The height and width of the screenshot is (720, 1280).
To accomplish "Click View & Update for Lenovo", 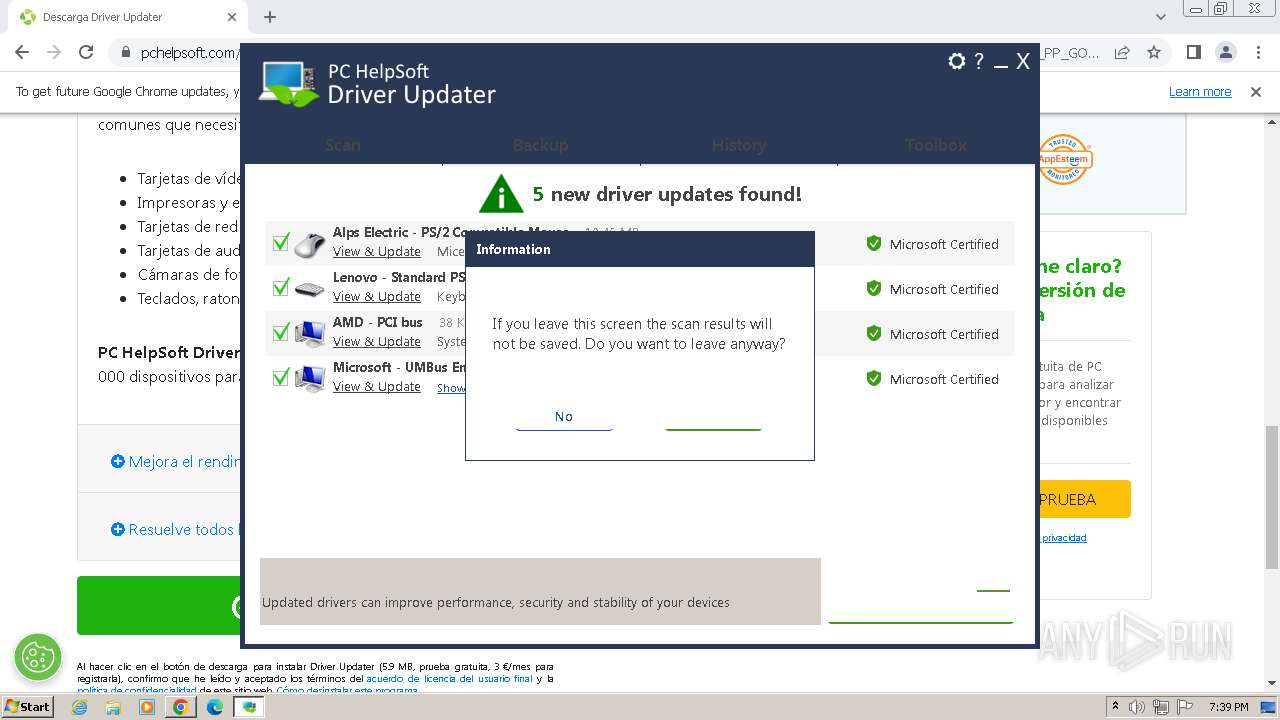I will pos(377,296).
